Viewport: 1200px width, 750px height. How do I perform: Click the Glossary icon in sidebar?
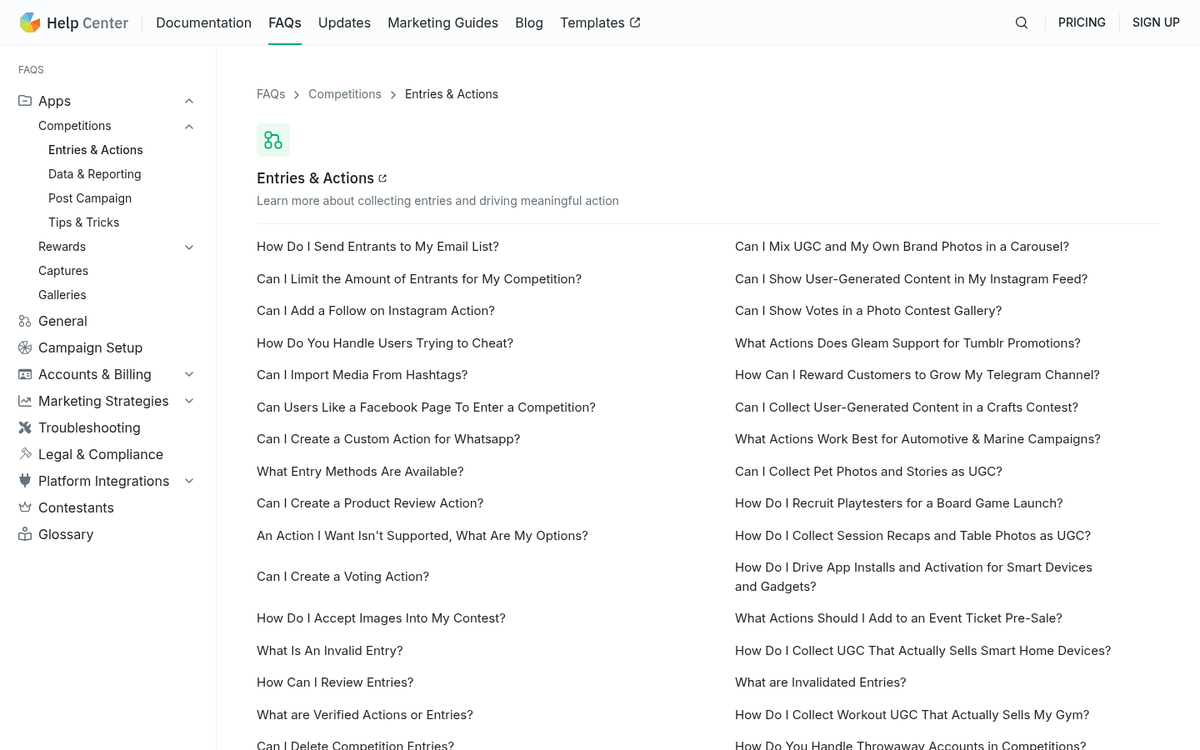click(25, 534)
